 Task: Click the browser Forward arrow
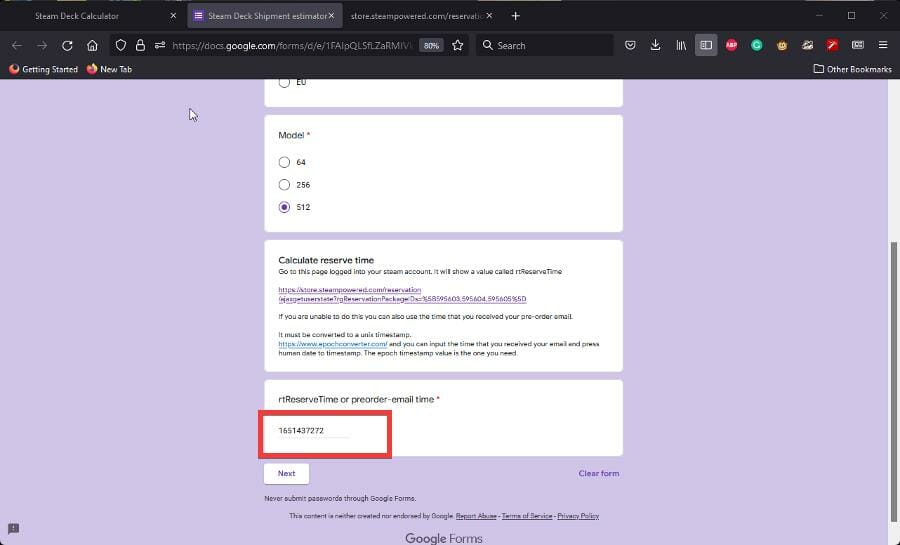click(x=42, y=45)
